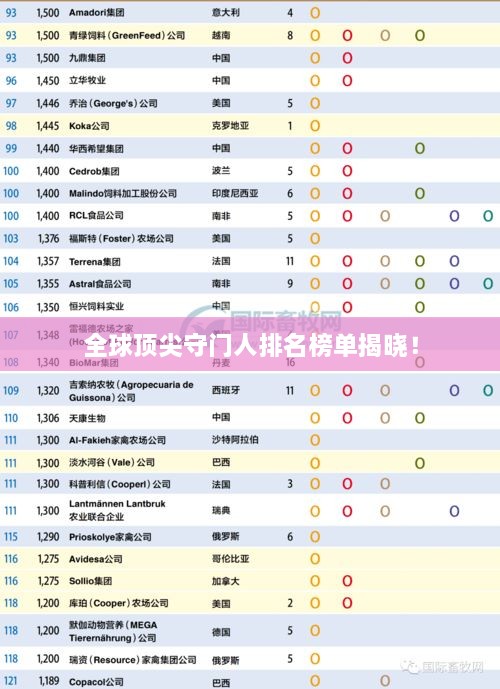This screenshot has height=689, width=500.
Task: Click the tonnage value '1,450'
Action: [48, 80]
